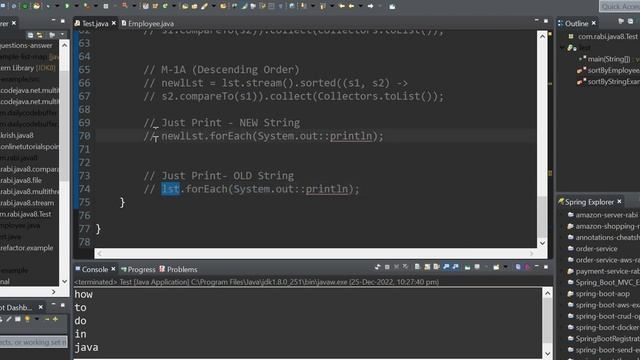The height and width of the screenshot is (360, 640).
Task: Click Remove All Terminated Launches in Console
Action: pyautogui.click(x=405, y=267)
